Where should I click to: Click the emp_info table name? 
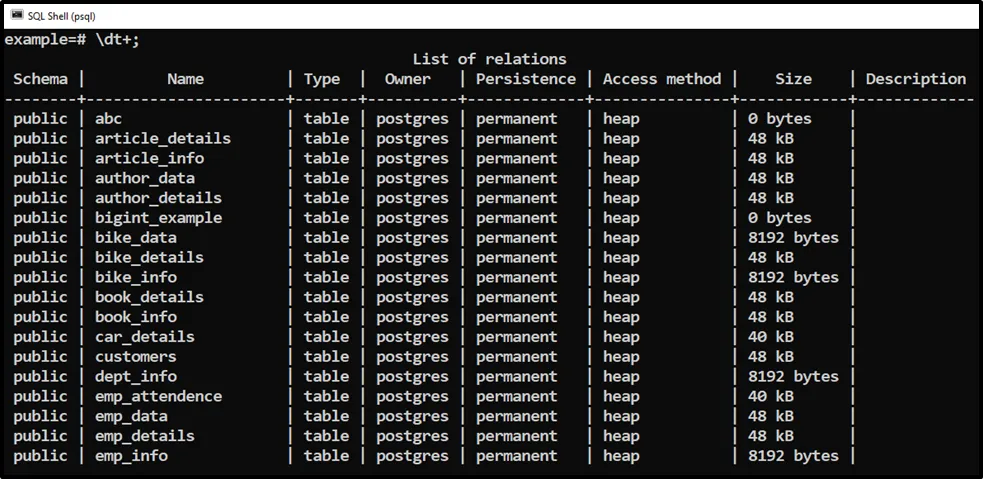point(131,456)
